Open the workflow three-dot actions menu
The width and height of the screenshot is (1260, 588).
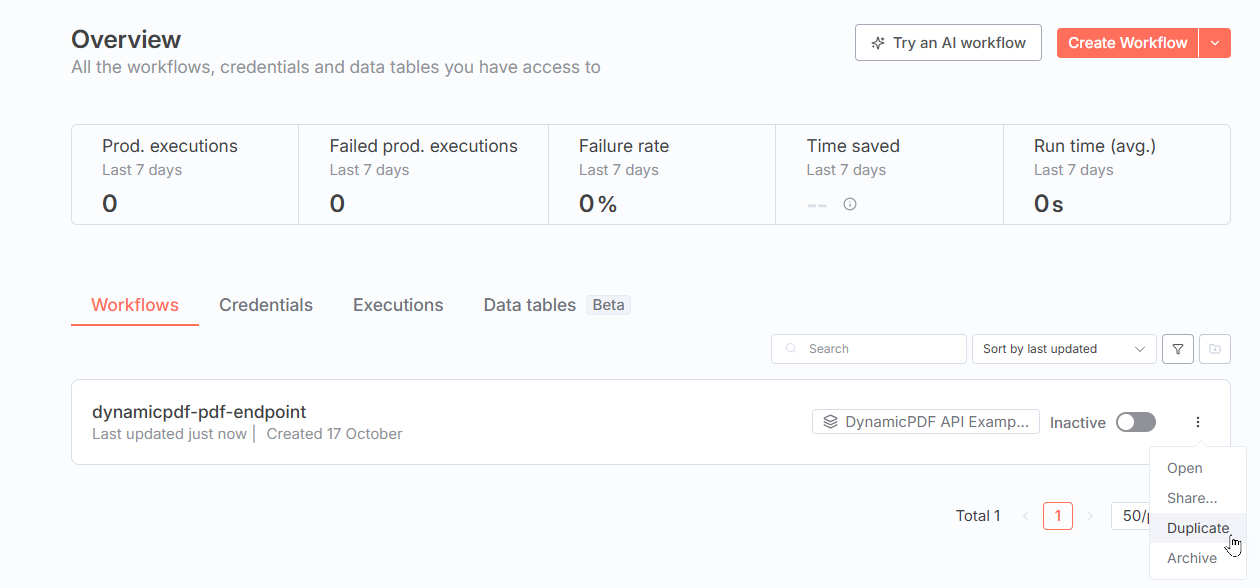(1198, 422)
